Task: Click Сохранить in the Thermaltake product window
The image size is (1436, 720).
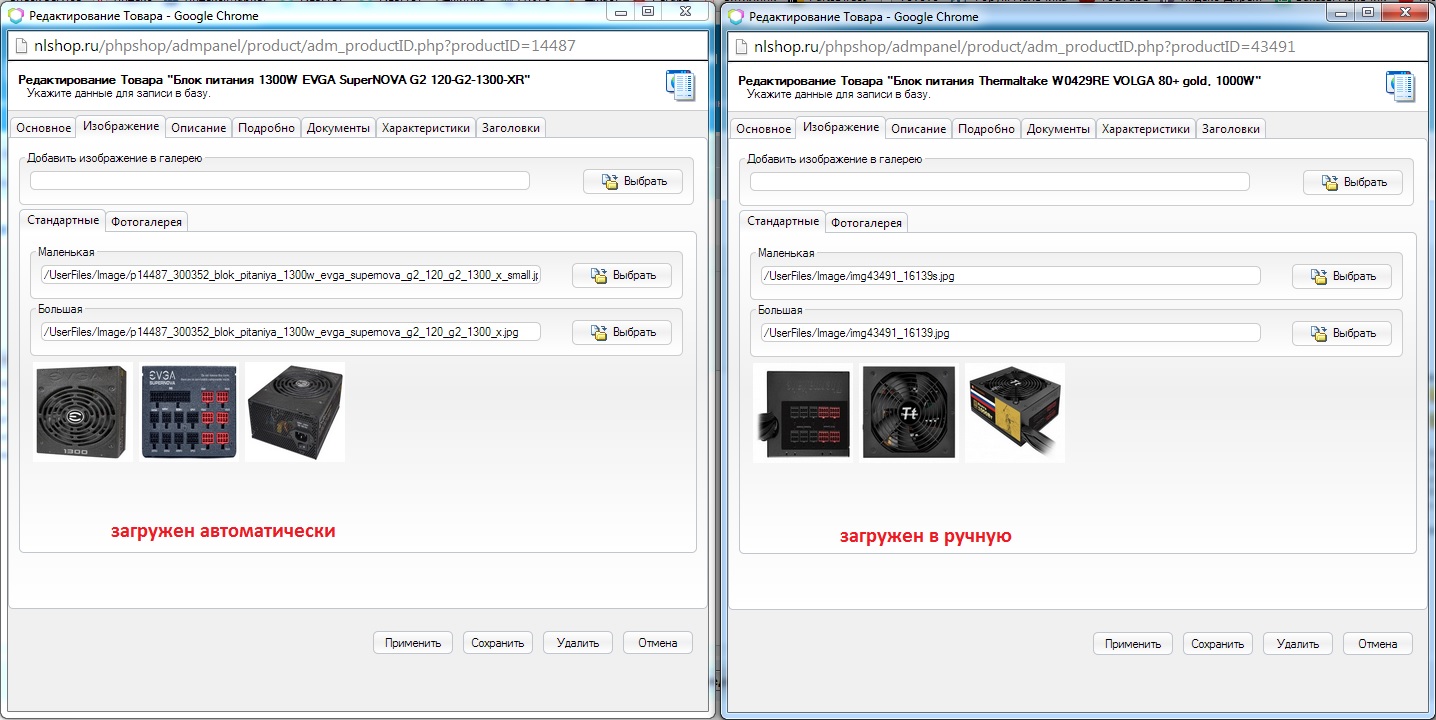Action: click(1218, 644)
